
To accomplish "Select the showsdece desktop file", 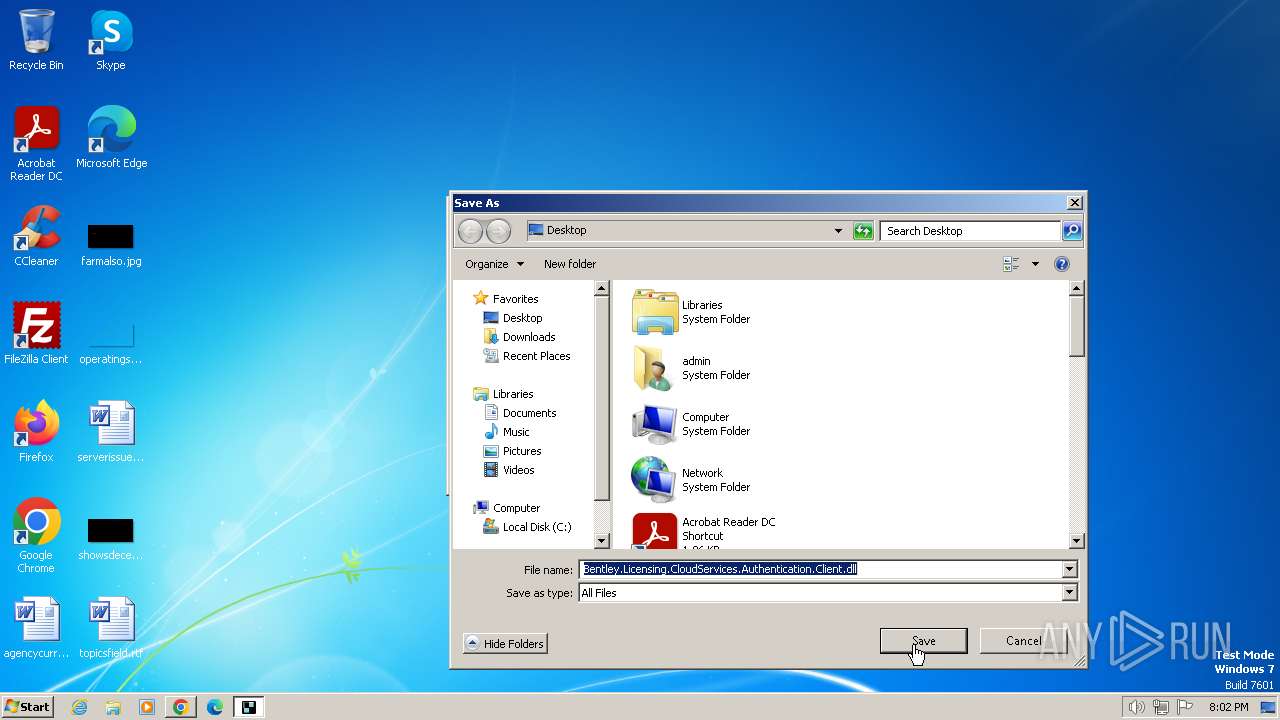I will pos(111,540).
